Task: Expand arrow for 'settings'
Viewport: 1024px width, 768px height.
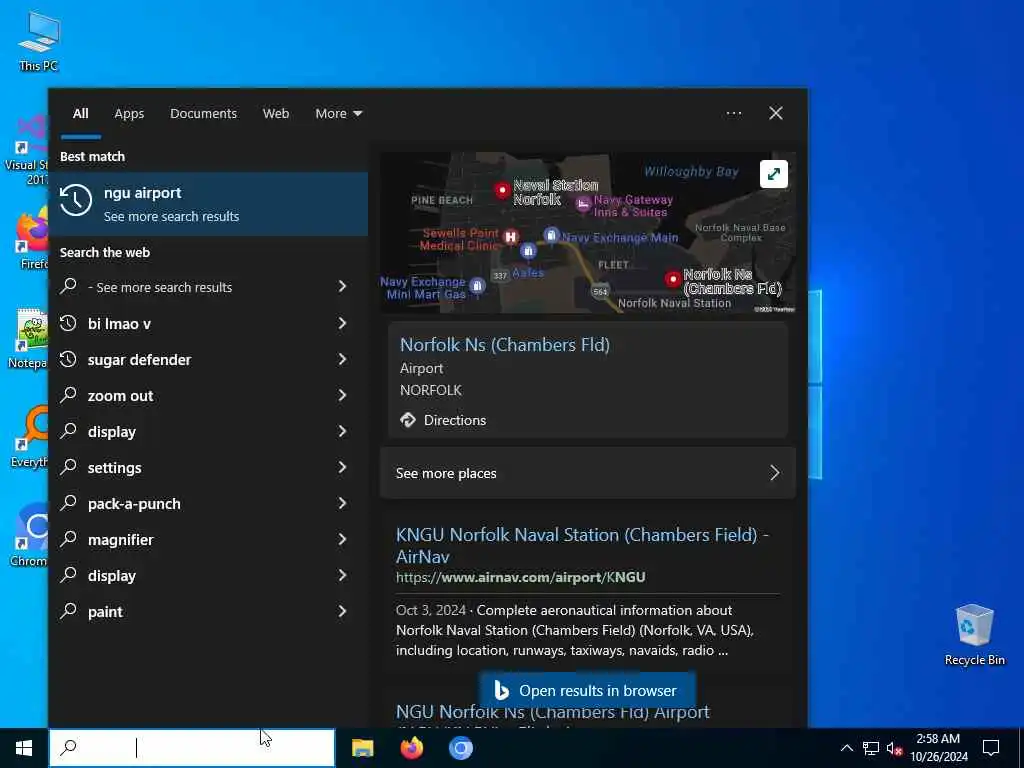Action: tap(342, 466)
